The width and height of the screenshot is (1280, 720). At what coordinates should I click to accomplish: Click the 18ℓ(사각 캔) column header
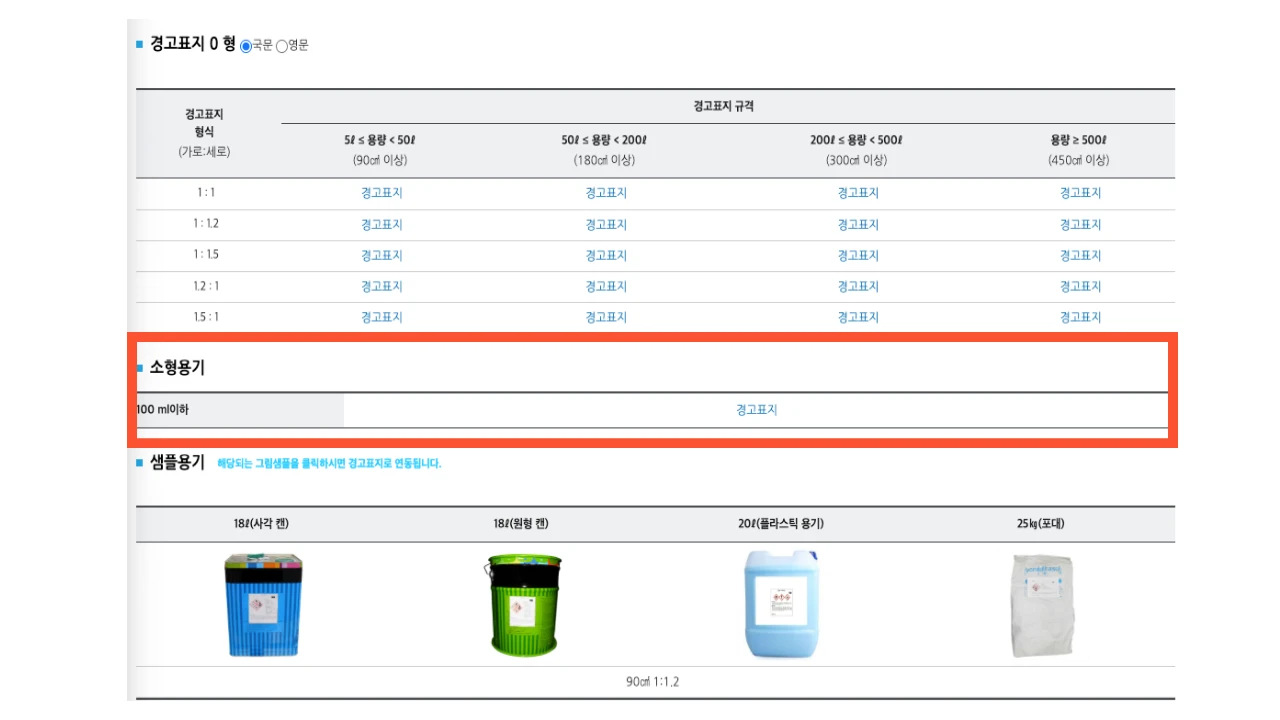261,524
